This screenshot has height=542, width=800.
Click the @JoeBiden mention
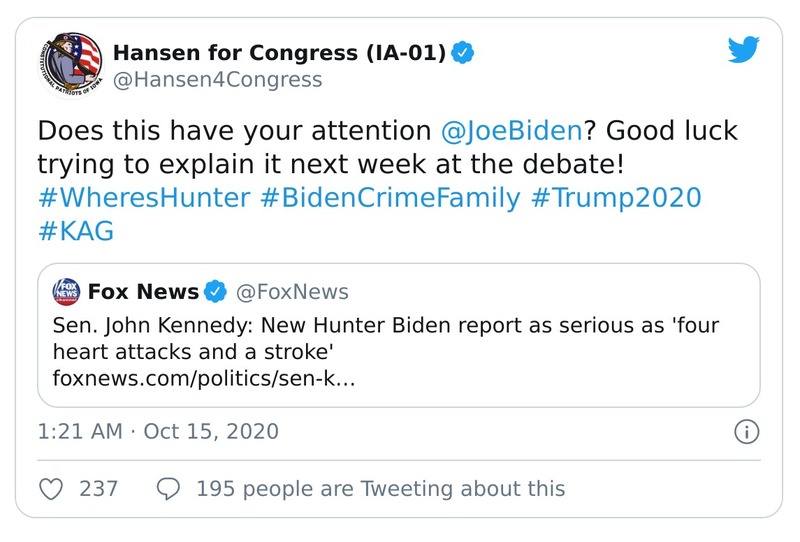click(509, 130)
